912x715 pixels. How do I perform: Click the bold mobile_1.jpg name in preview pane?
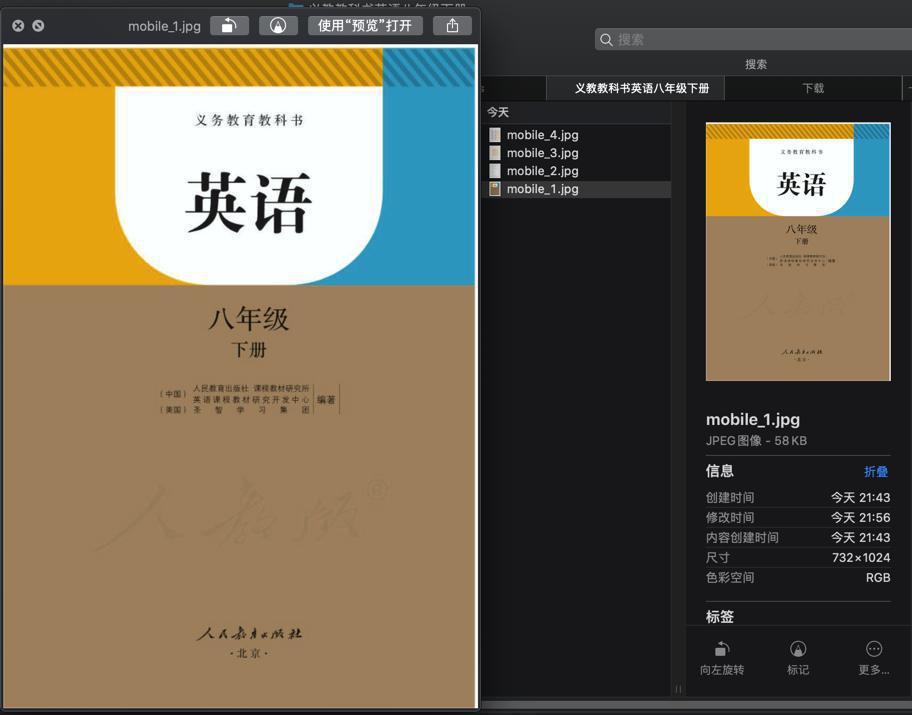tap(753, 419)
